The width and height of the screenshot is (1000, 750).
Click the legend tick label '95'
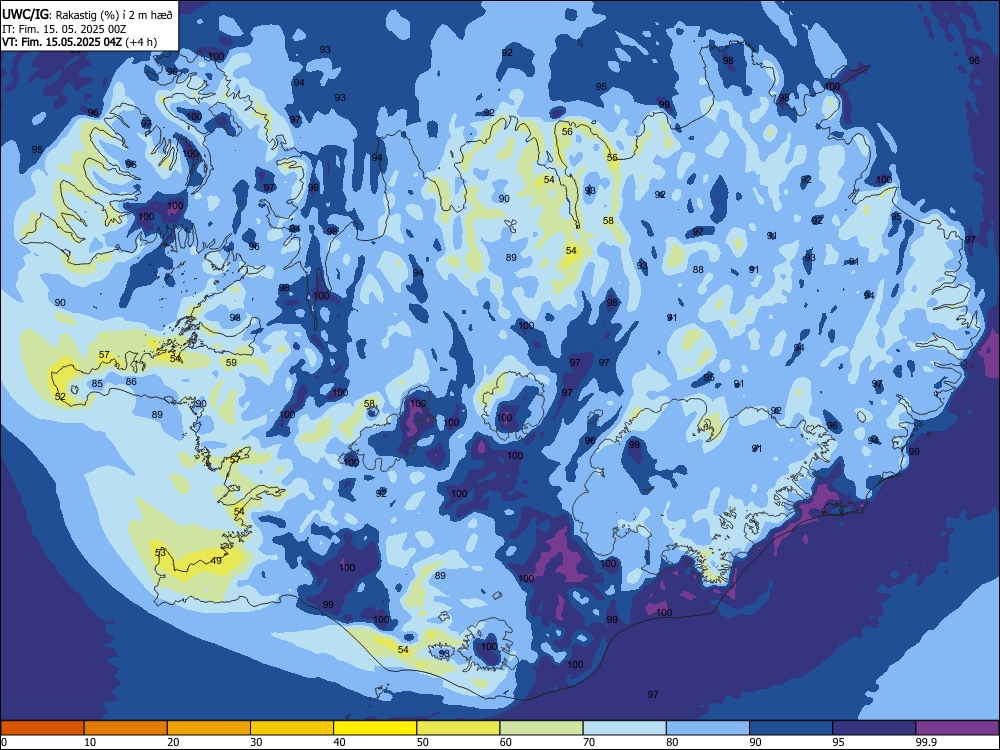point(838,742)
